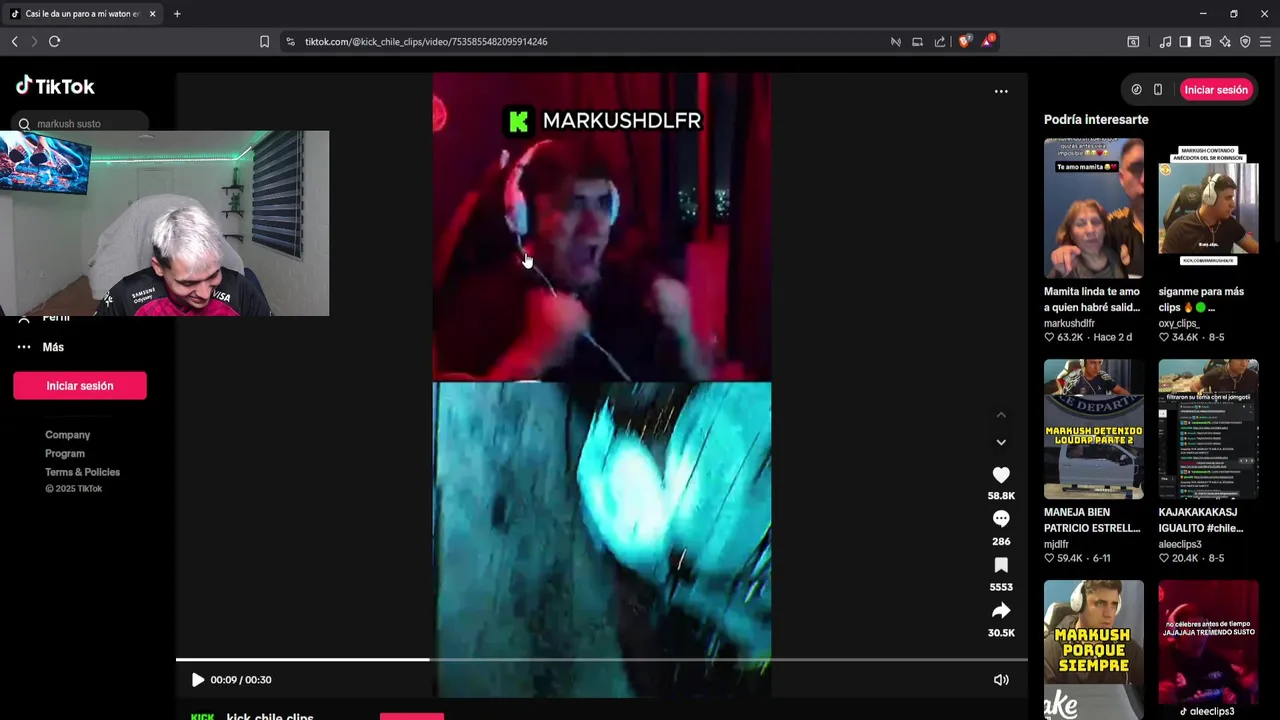Open Brave VPN shield icon
The height and width of the screenshot is (720, 1280).
pyautogui.click(x=1245, y=42)
